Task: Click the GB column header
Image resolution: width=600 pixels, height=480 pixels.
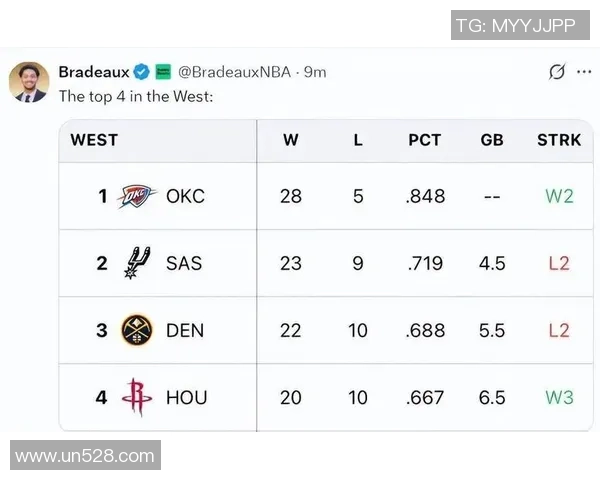Action: coord(492,140)
